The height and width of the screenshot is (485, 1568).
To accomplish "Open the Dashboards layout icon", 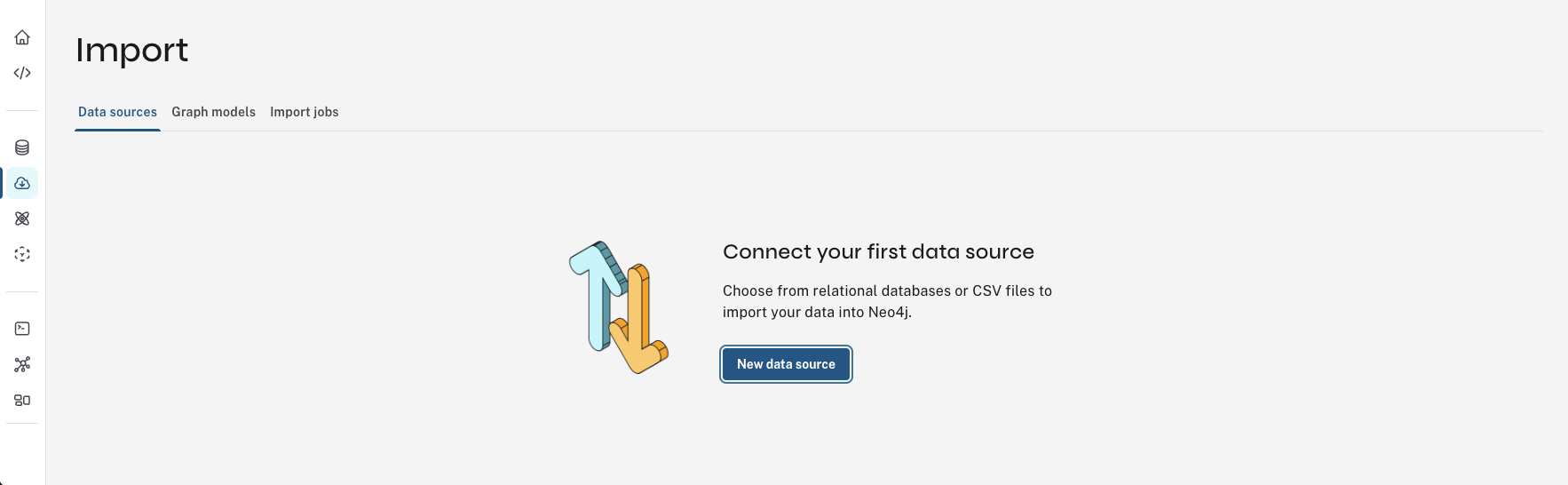I will (22, 400).
